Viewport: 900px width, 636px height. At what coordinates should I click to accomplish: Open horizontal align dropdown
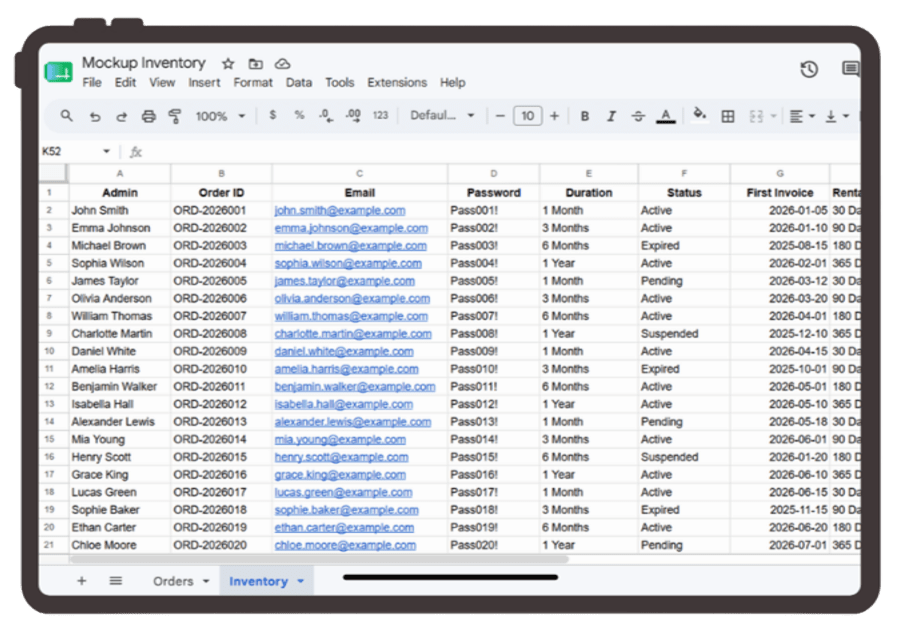tap(802, 117)
